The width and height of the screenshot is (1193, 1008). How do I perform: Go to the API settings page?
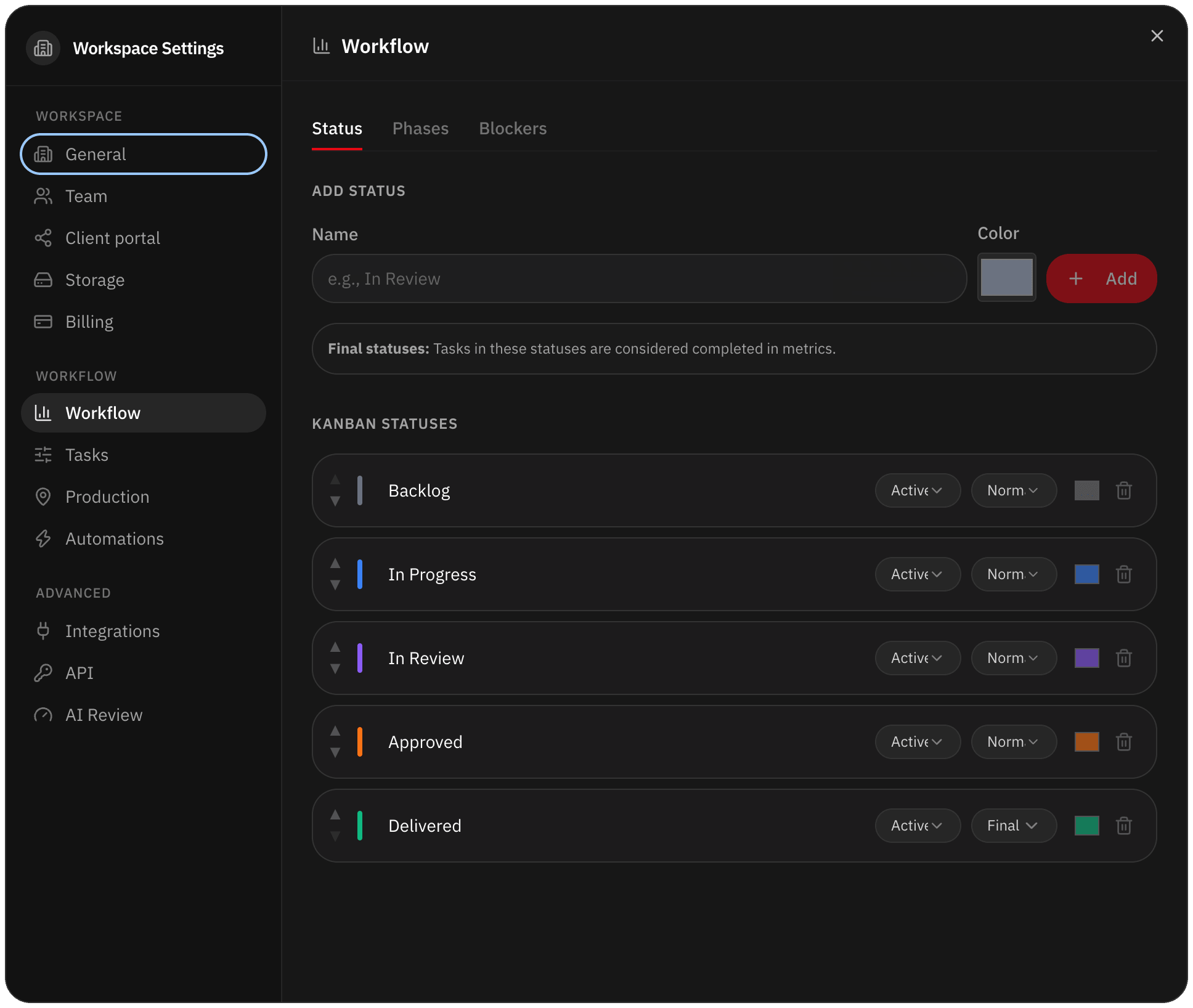pos(144,673)
